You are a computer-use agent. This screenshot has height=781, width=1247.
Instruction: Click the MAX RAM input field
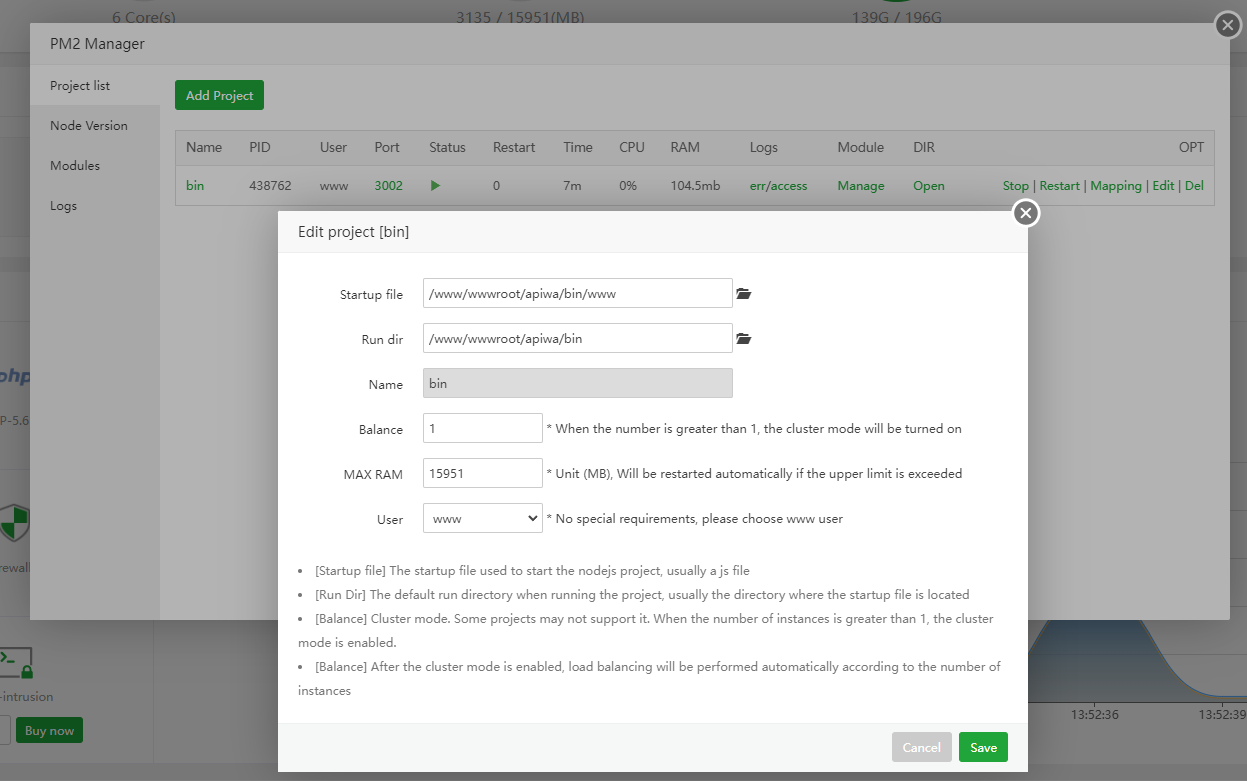click(x=482, y=474)
